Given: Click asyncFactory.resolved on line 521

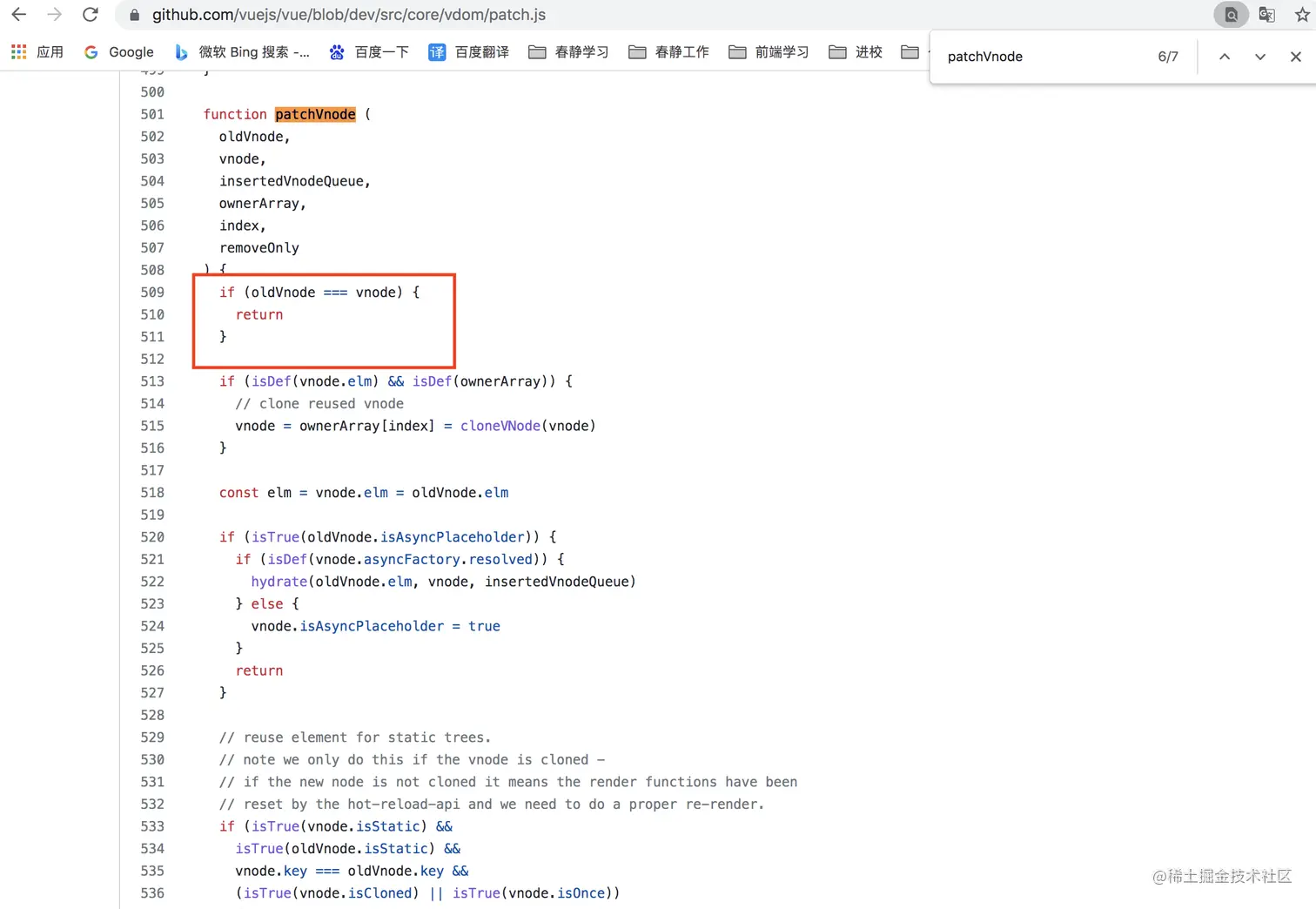Looking at the screenshot, I should 447,560.
